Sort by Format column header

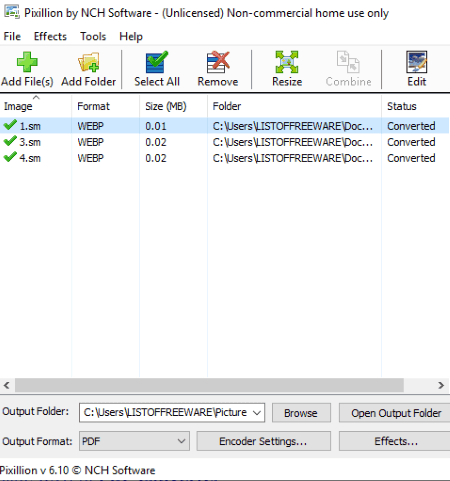[x=105, y=106]
